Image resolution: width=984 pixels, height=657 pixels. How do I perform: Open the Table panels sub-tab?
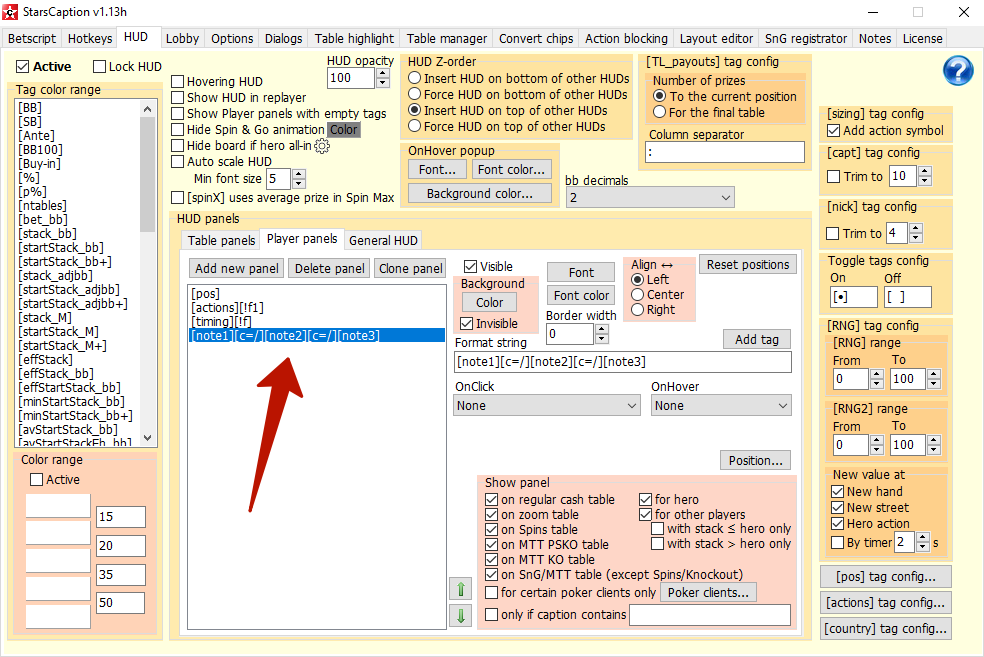tap(221, 240)
